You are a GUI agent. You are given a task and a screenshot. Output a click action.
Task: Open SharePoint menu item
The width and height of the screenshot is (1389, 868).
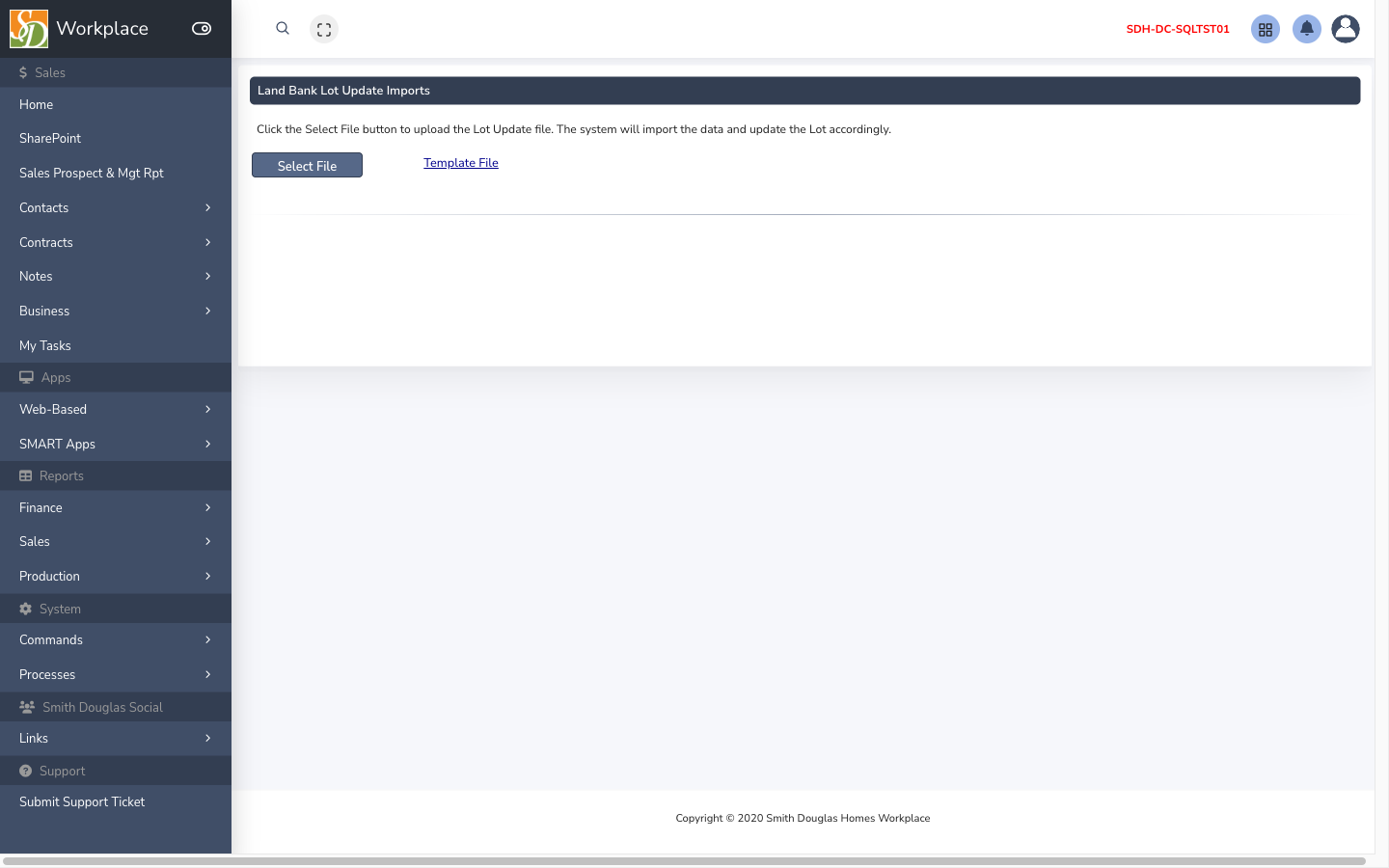[116, 138]
